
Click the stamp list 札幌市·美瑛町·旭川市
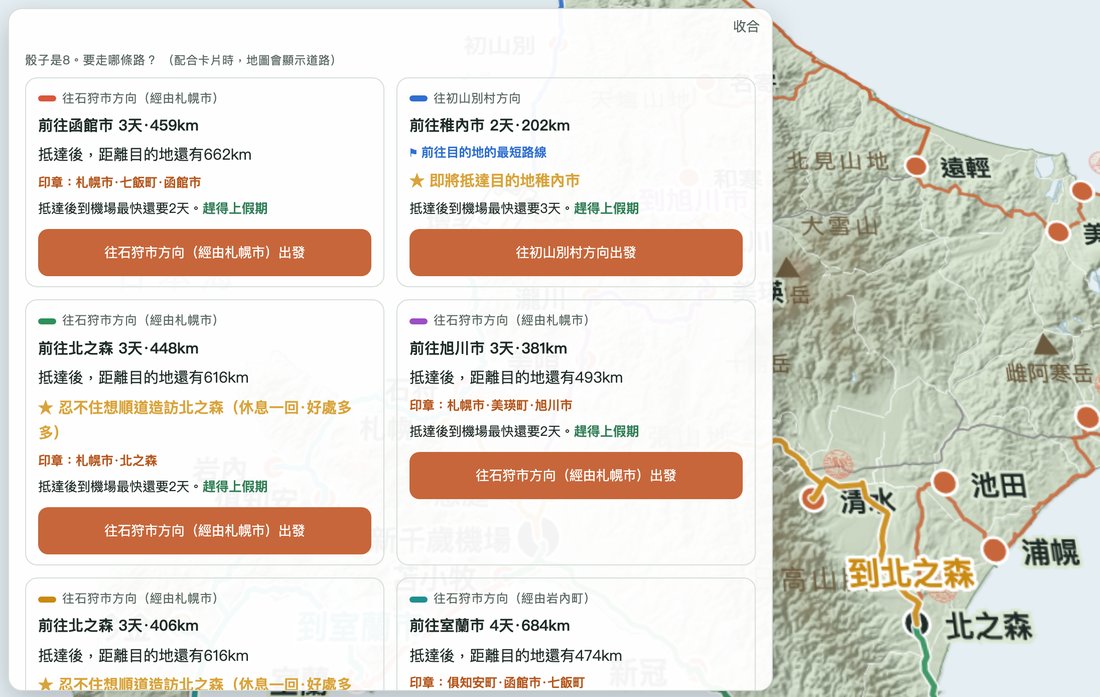pos(509,405)
